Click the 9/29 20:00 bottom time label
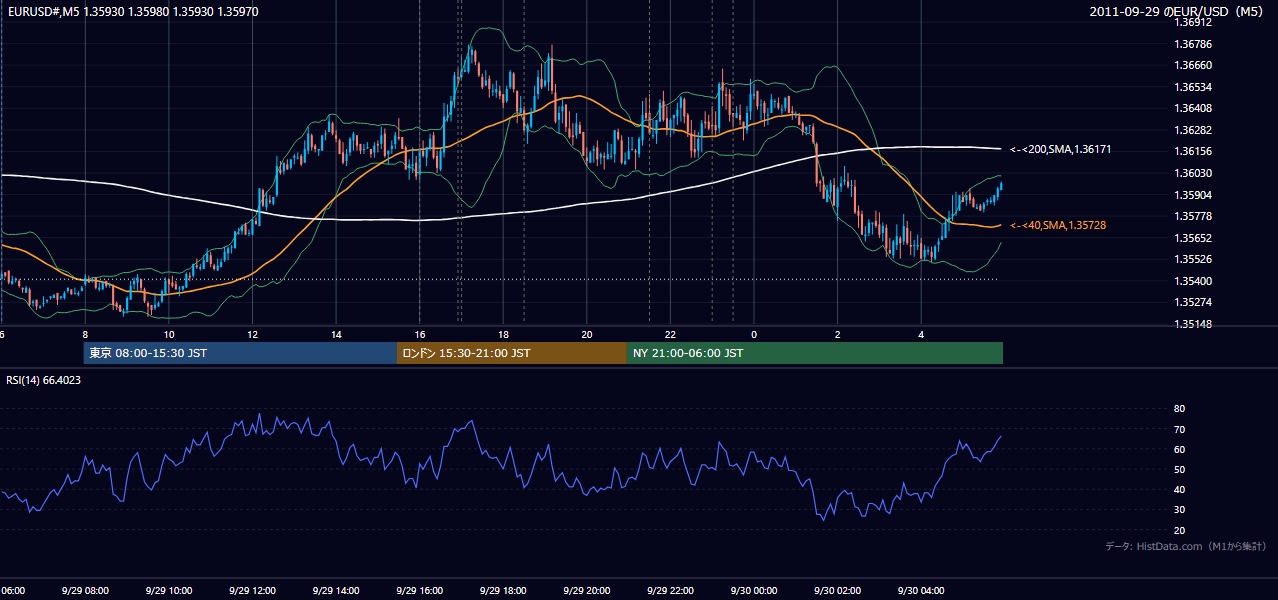This screenshot has width=1278, height=600. 586,591
